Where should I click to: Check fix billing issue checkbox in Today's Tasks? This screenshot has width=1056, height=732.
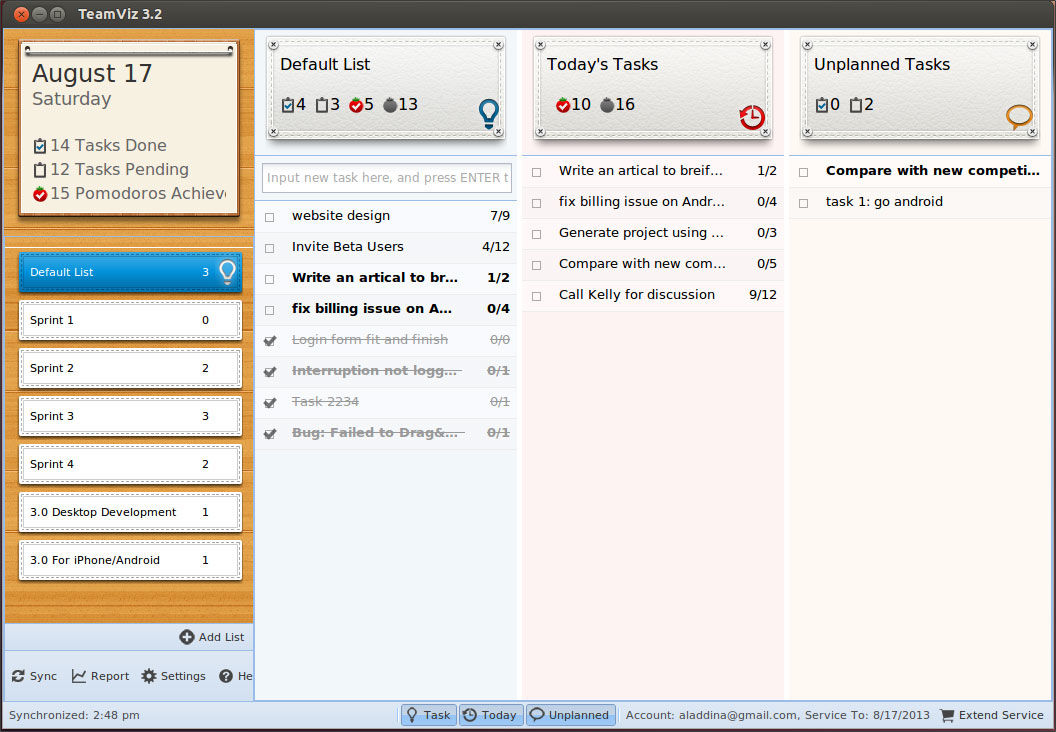tap(536, 203)
